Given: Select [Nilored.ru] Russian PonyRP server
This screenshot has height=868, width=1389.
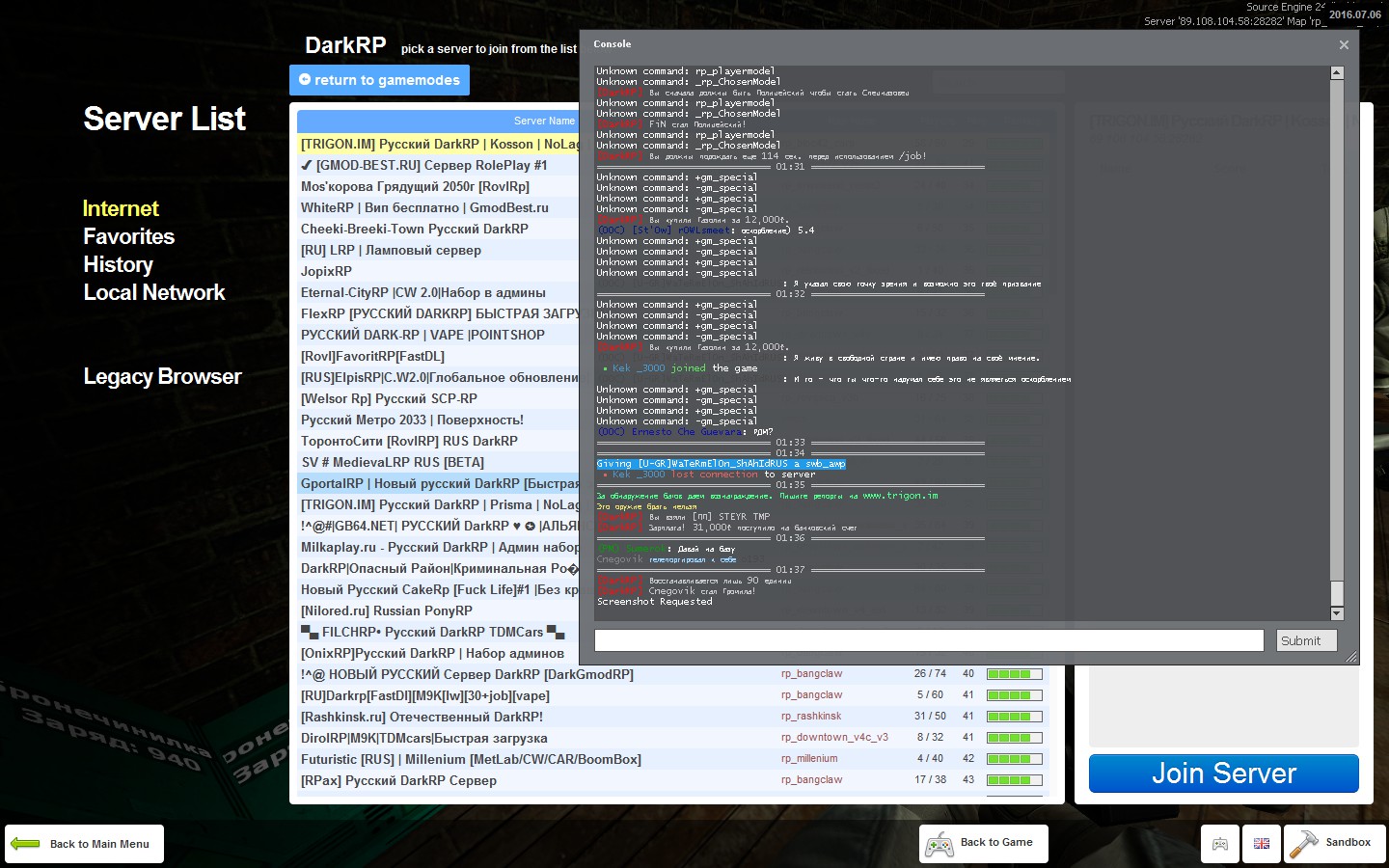Looking at the screenshot, I should (x=439, y=610).
